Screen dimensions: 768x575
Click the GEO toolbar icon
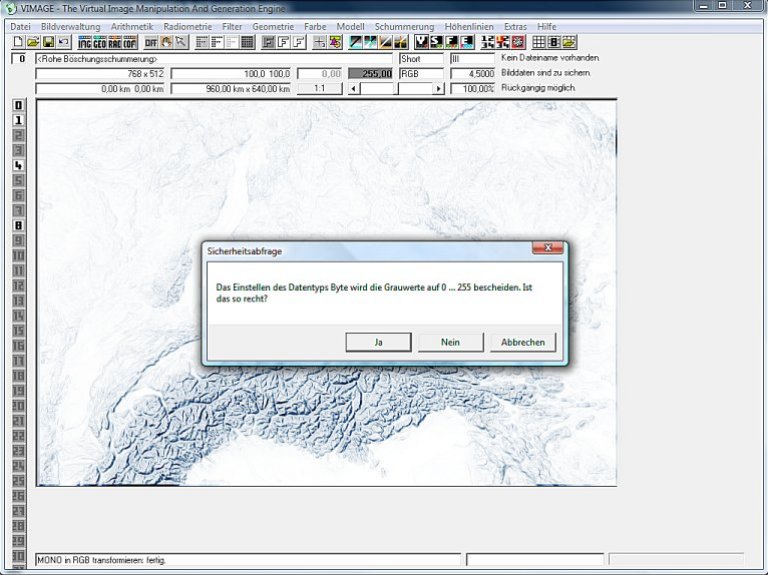click(x=100, y=42)
